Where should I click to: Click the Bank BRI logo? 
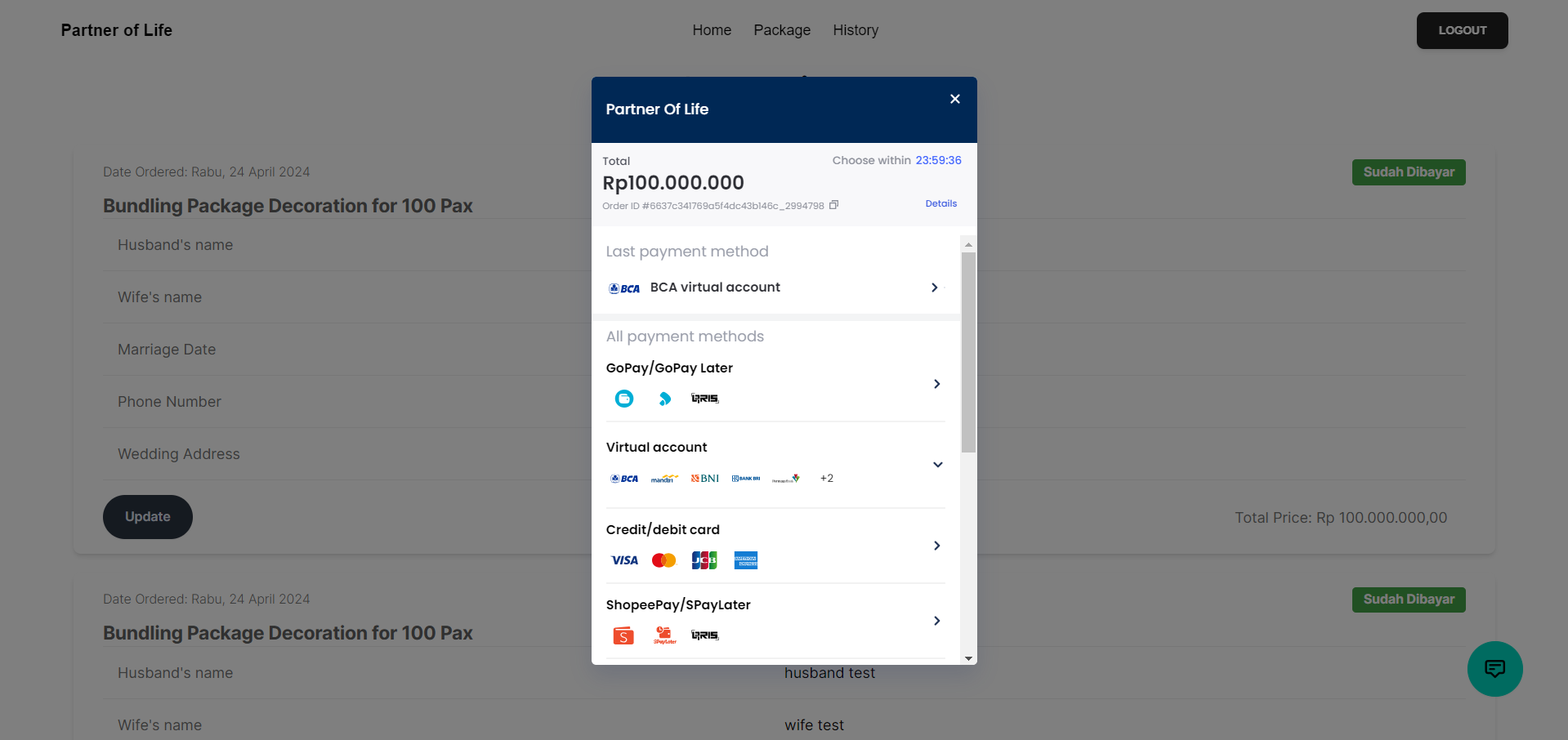pyautogui.click(x=745, y=479)
